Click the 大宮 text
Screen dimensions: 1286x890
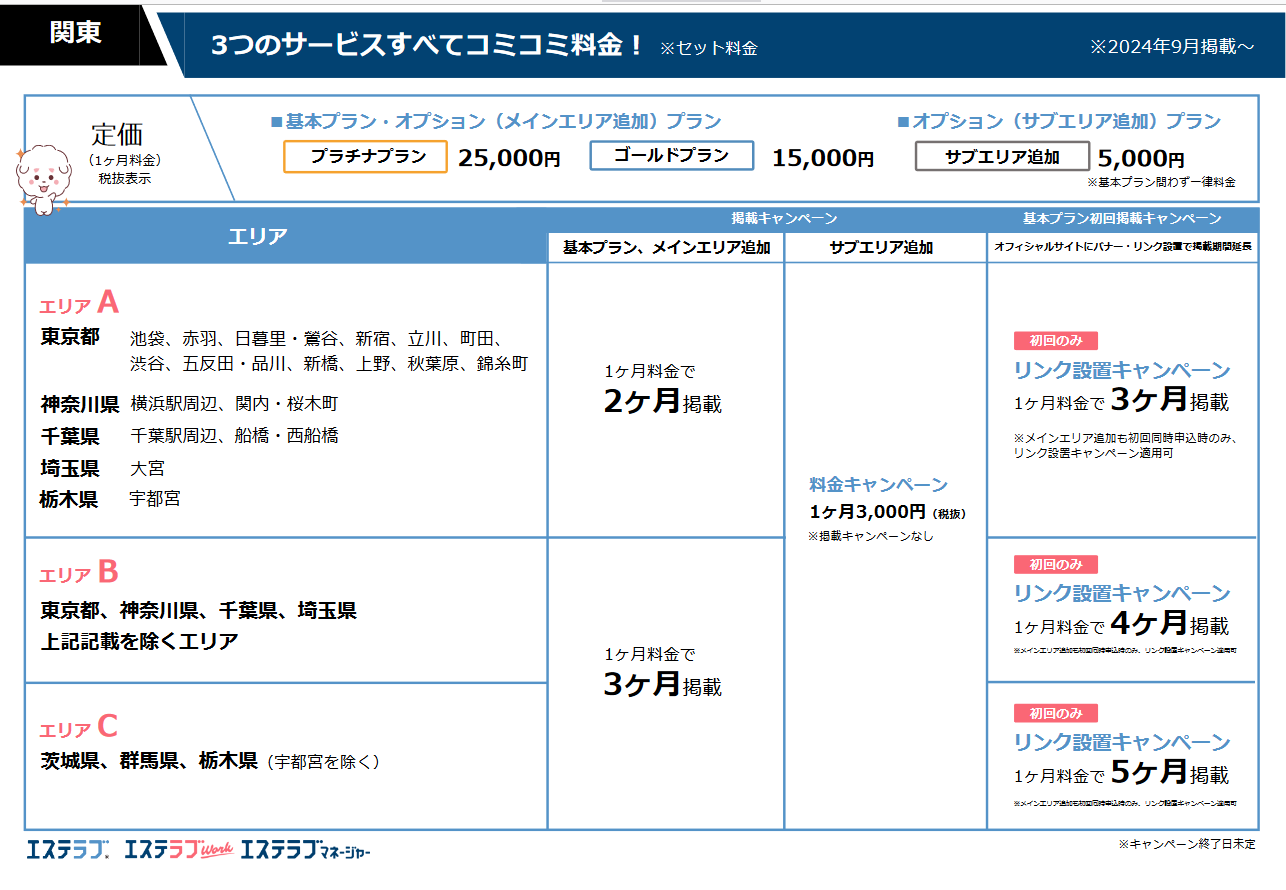[x=147, y=468]
